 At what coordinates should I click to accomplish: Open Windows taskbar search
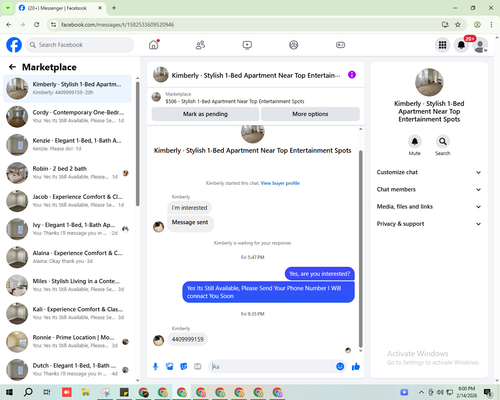28,392
